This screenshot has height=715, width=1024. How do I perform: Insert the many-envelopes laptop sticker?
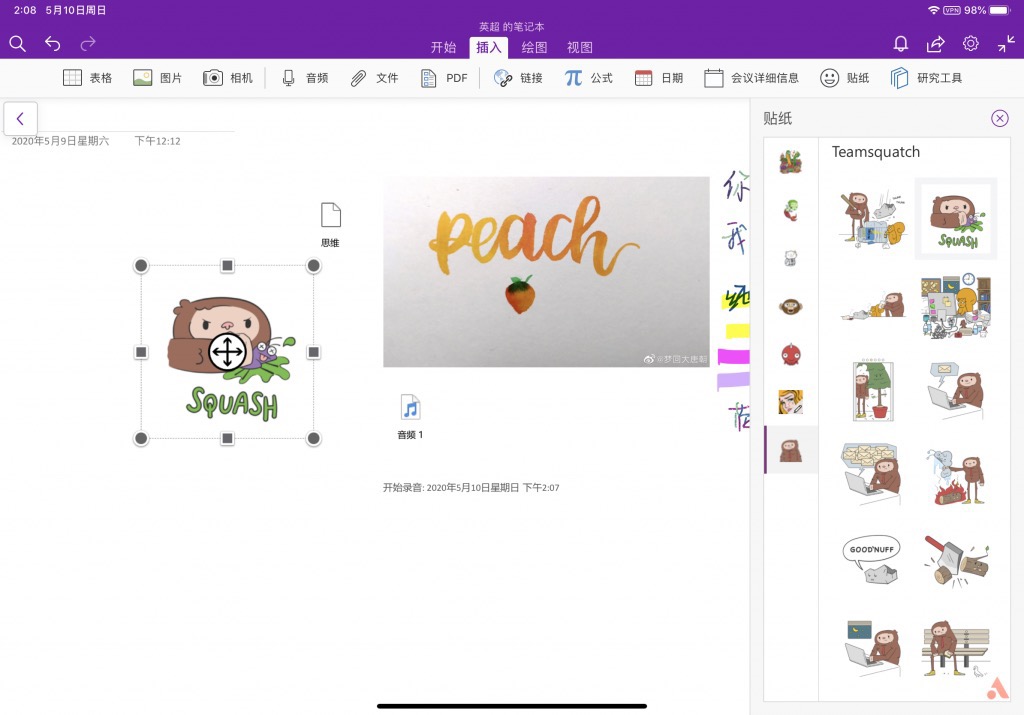[x=873, y=475]
